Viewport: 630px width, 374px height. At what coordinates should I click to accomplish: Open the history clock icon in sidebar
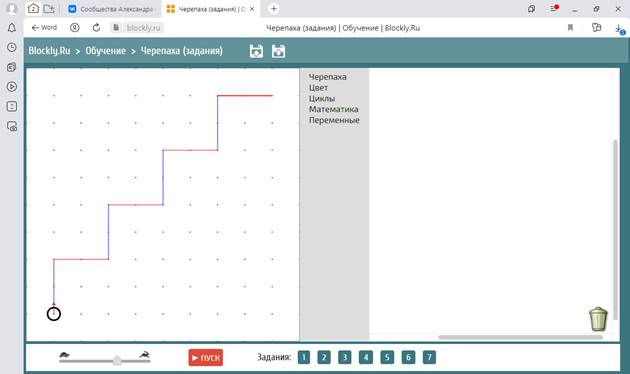click(x=12, y=47)
